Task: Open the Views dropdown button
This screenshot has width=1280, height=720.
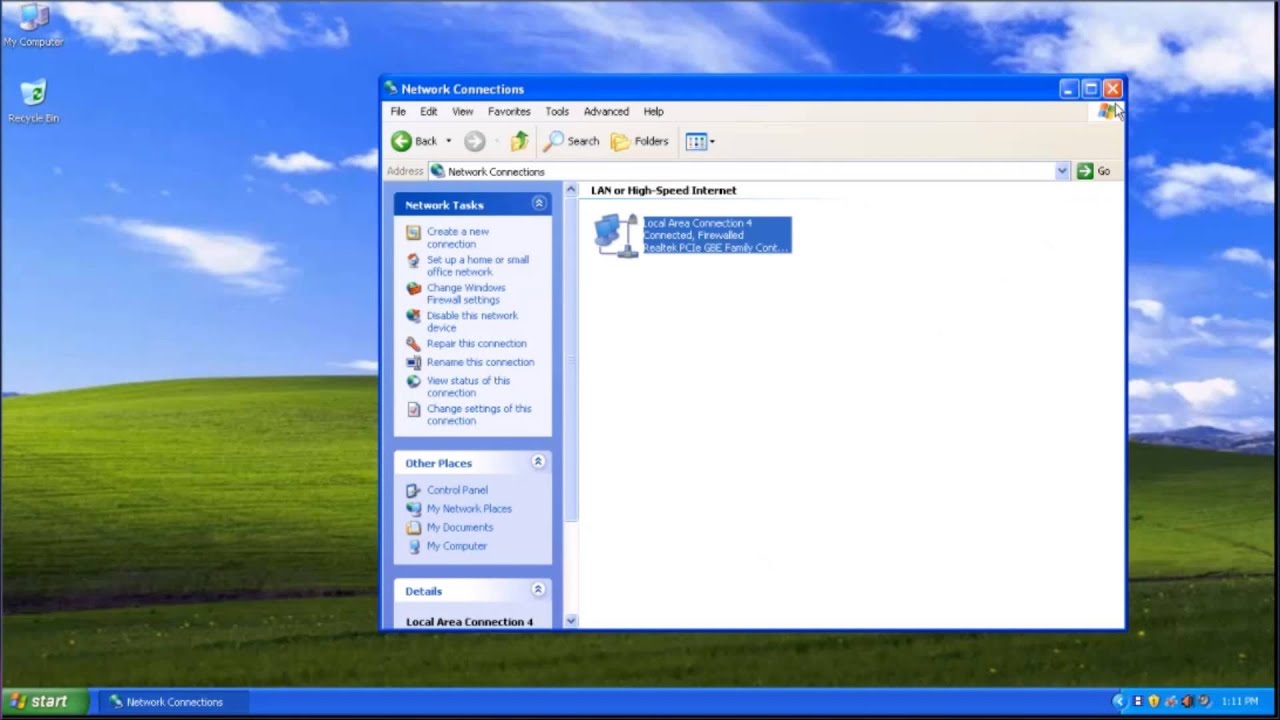Action: point(700,141)
